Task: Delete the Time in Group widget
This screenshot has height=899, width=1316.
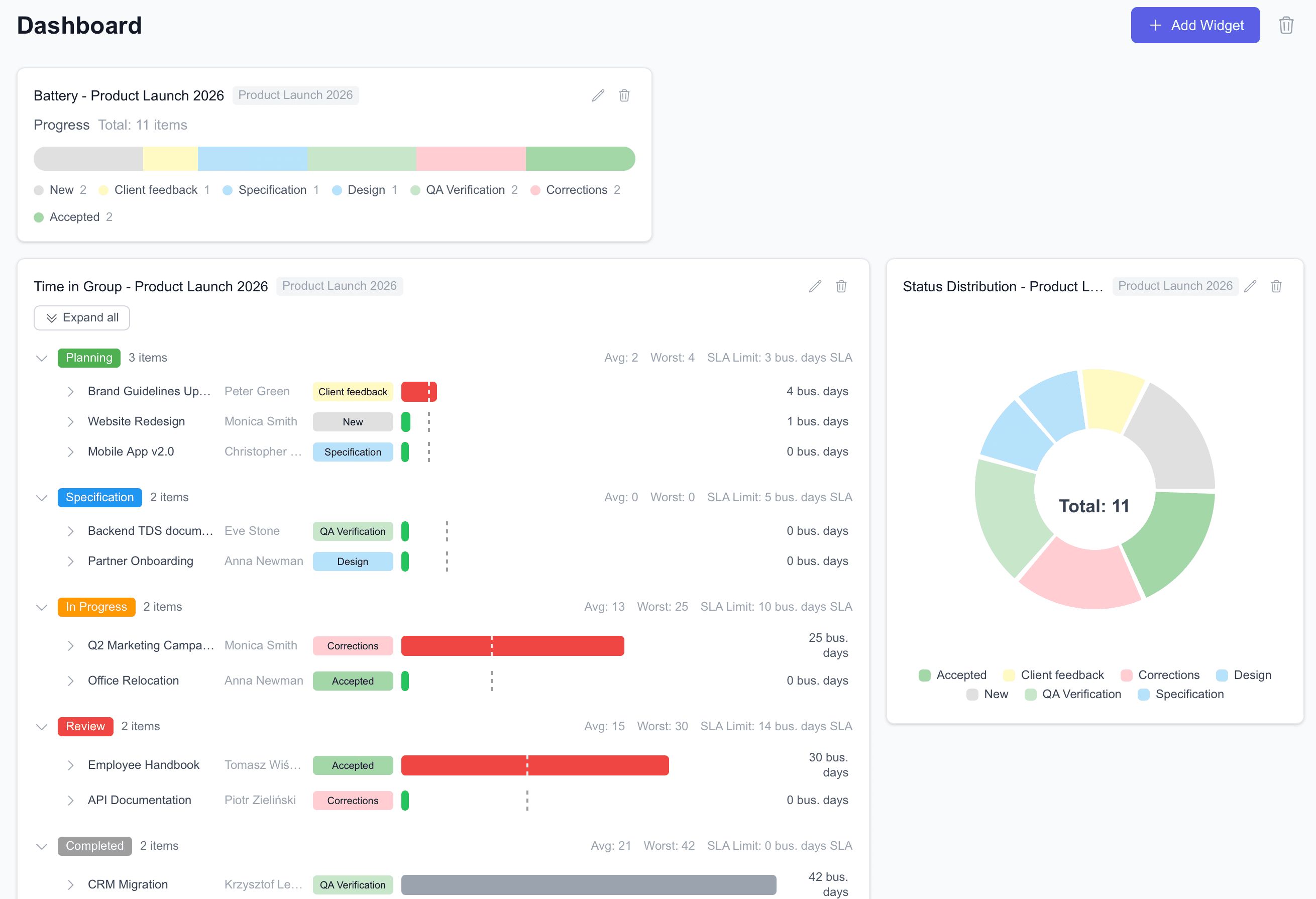Action: click(841, 286)
